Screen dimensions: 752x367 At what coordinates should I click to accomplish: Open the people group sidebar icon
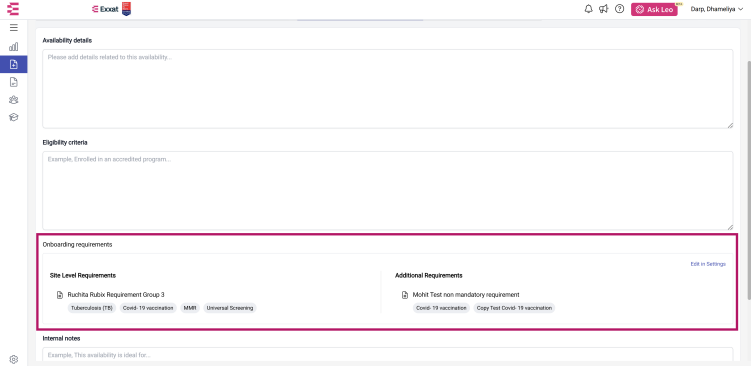(13, 100)
